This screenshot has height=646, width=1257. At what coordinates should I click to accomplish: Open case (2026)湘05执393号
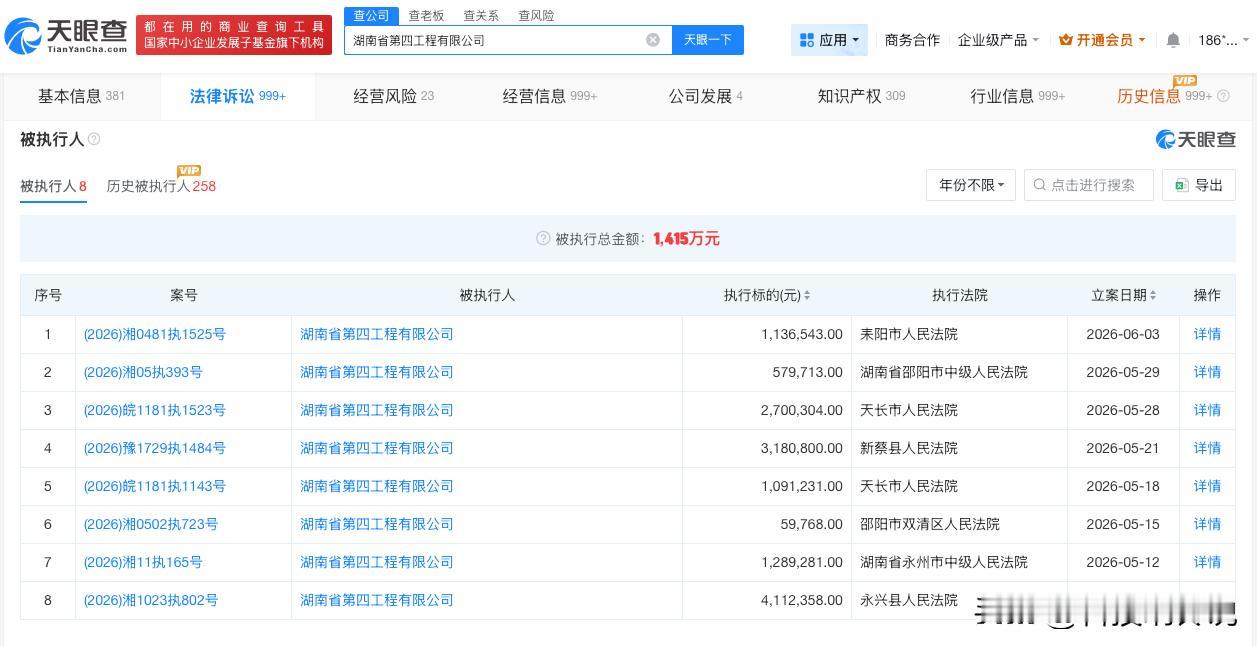143,372
